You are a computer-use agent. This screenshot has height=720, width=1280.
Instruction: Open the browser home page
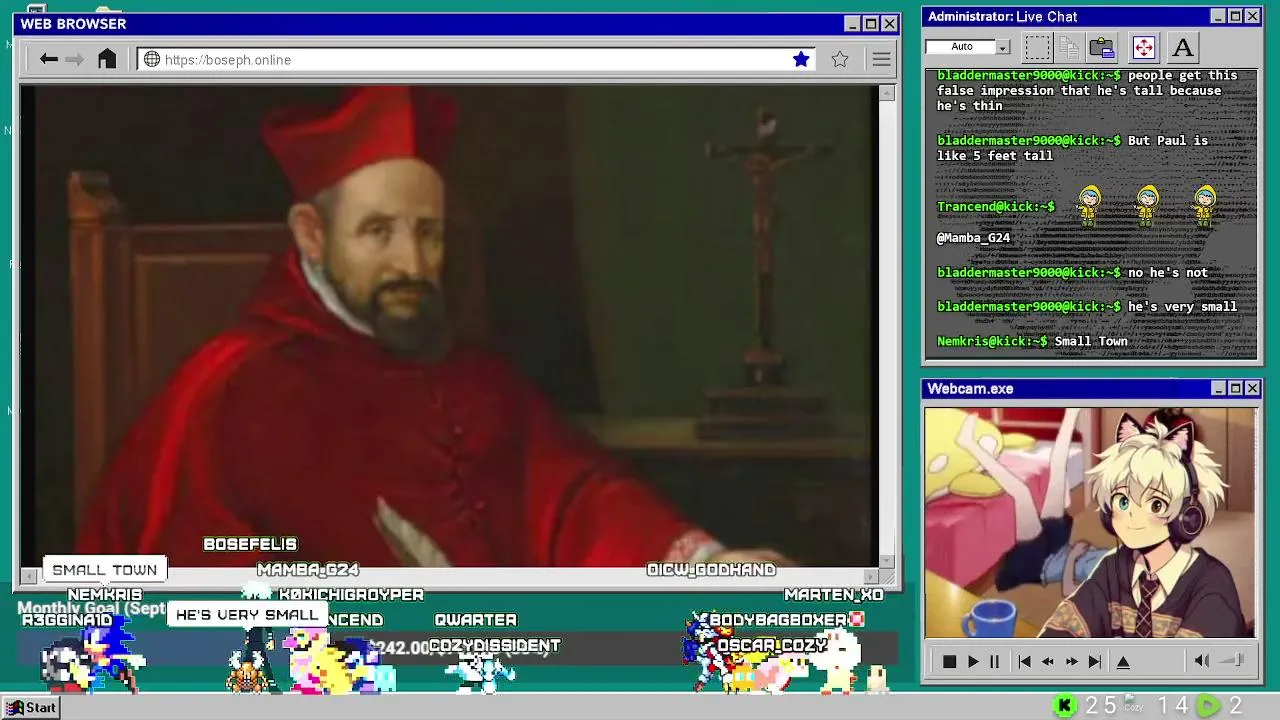point(107,59)
